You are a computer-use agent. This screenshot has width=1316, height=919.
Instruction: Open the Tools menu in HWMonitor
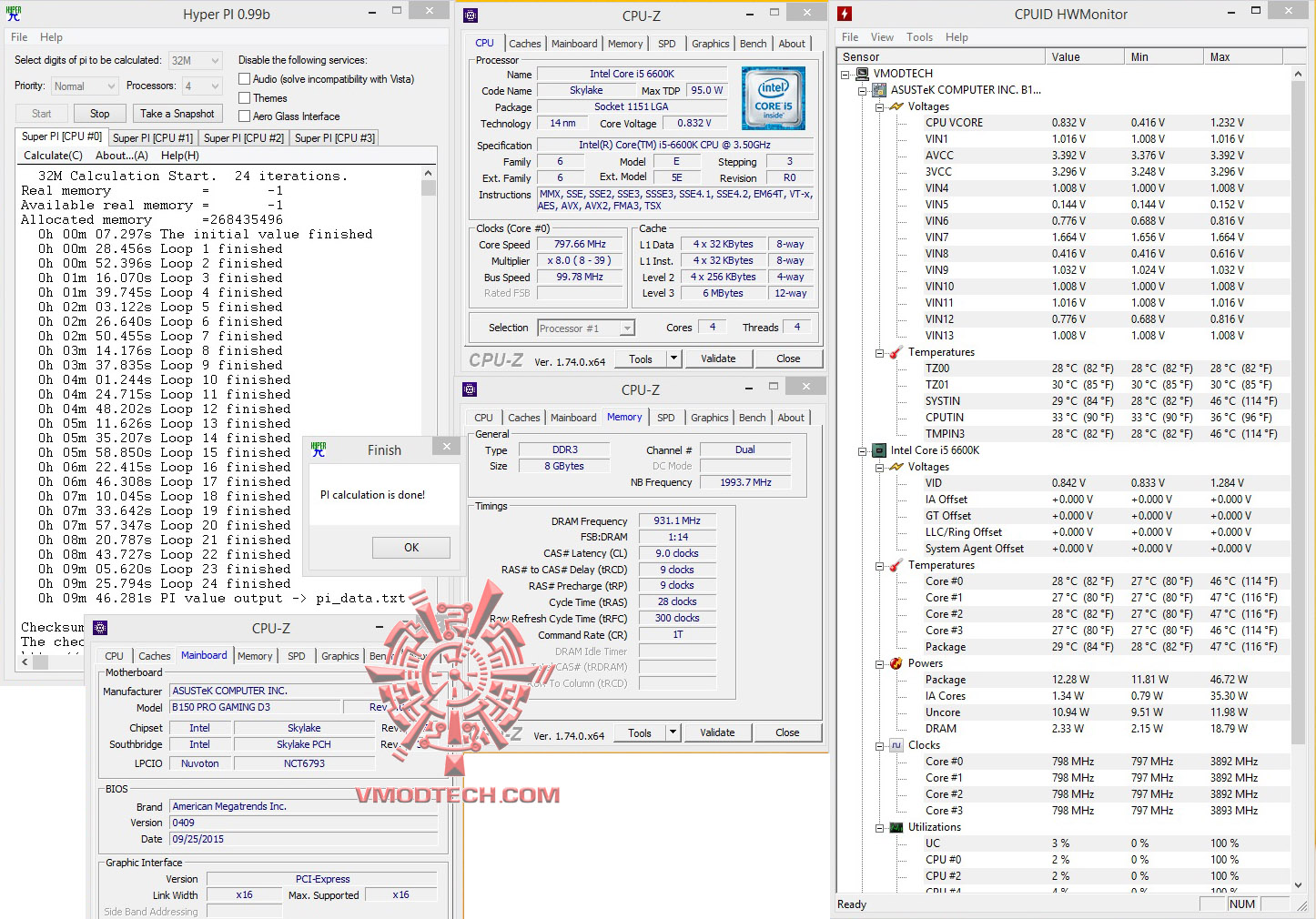(x=919, y=37)
